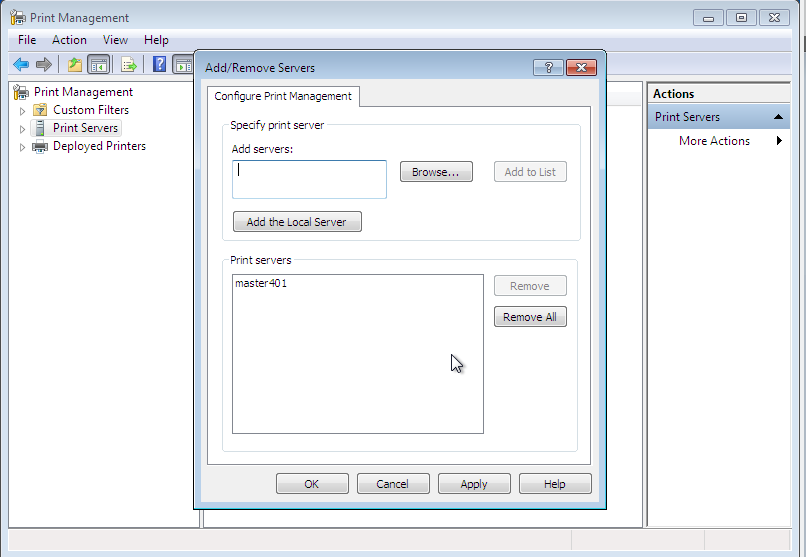Open the File menu

pyautogui.click(x=27, y=40)
